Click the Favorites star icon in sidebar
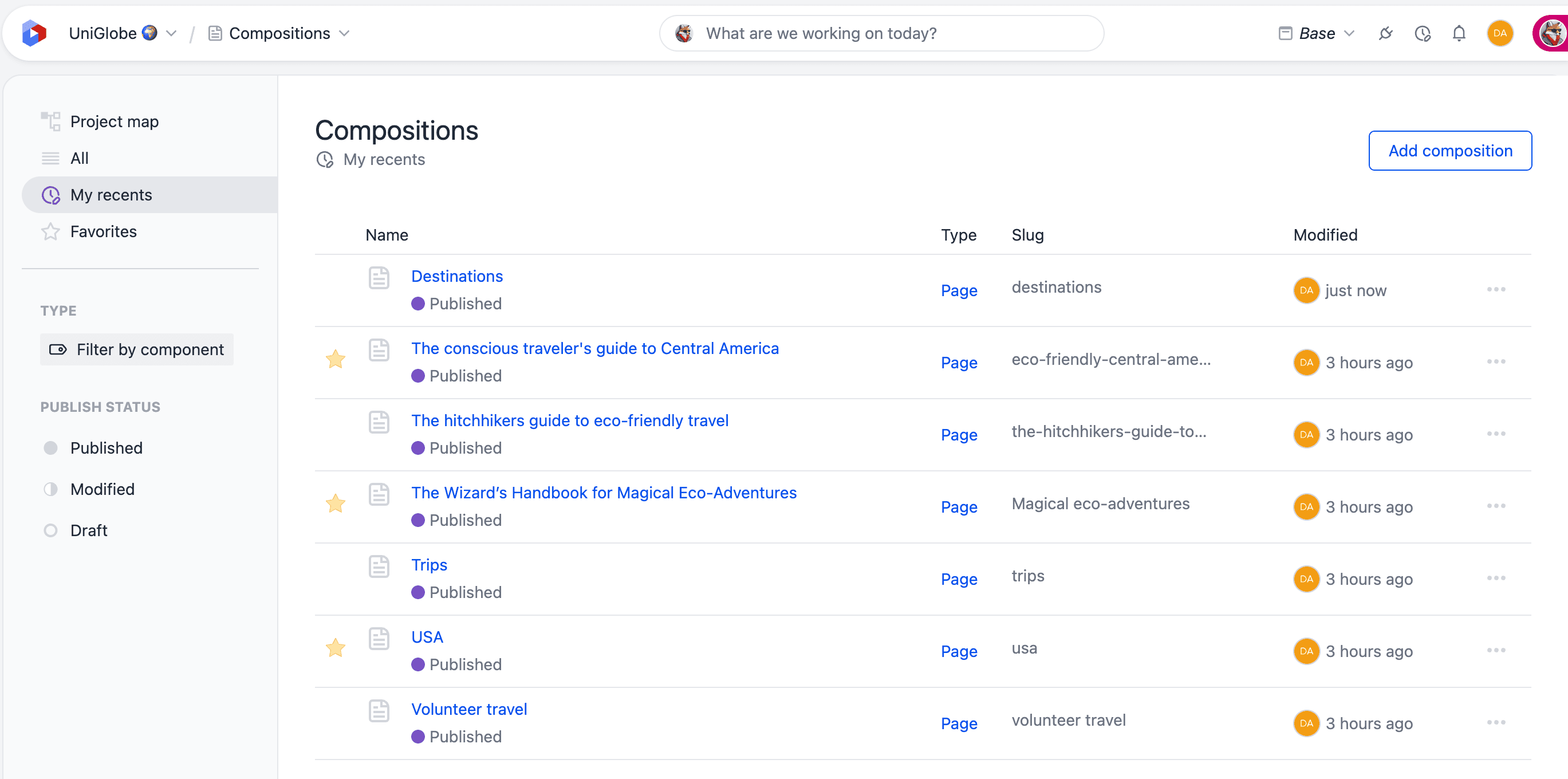 (50, 231)
